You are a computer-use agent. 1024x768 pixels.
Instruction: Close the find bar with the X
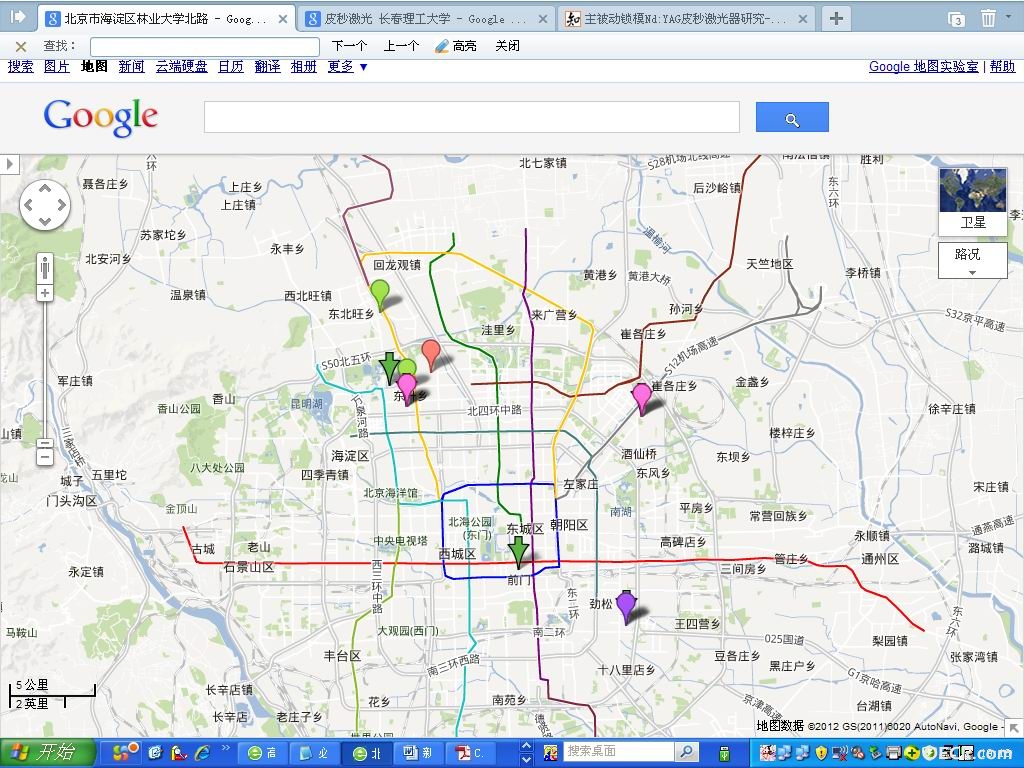[x=21, y=46]
